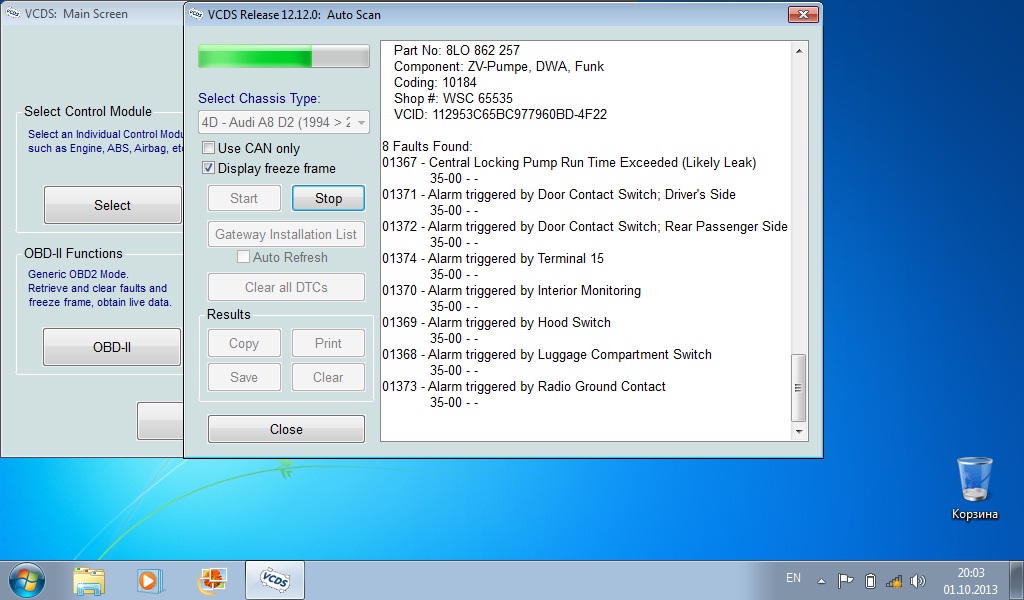Image resolution: width=1024 pixels, height=600 pixels.
Task: Click the Close button in Auto Scan
Action: pyautogui.click(x=286, y=429)
